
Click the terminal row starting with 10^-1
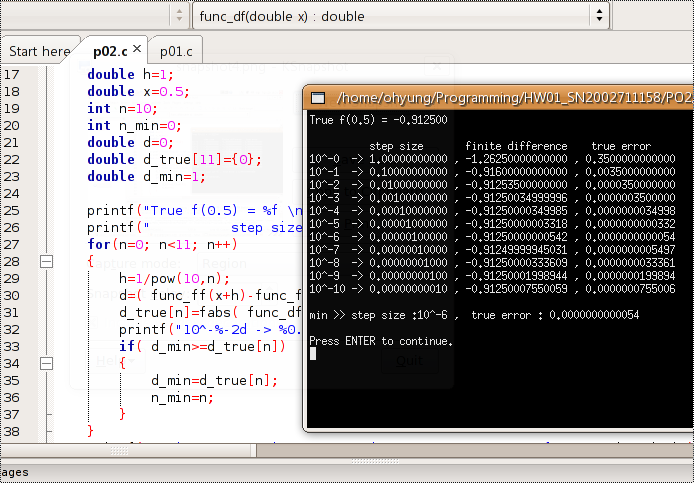(492, 172)
